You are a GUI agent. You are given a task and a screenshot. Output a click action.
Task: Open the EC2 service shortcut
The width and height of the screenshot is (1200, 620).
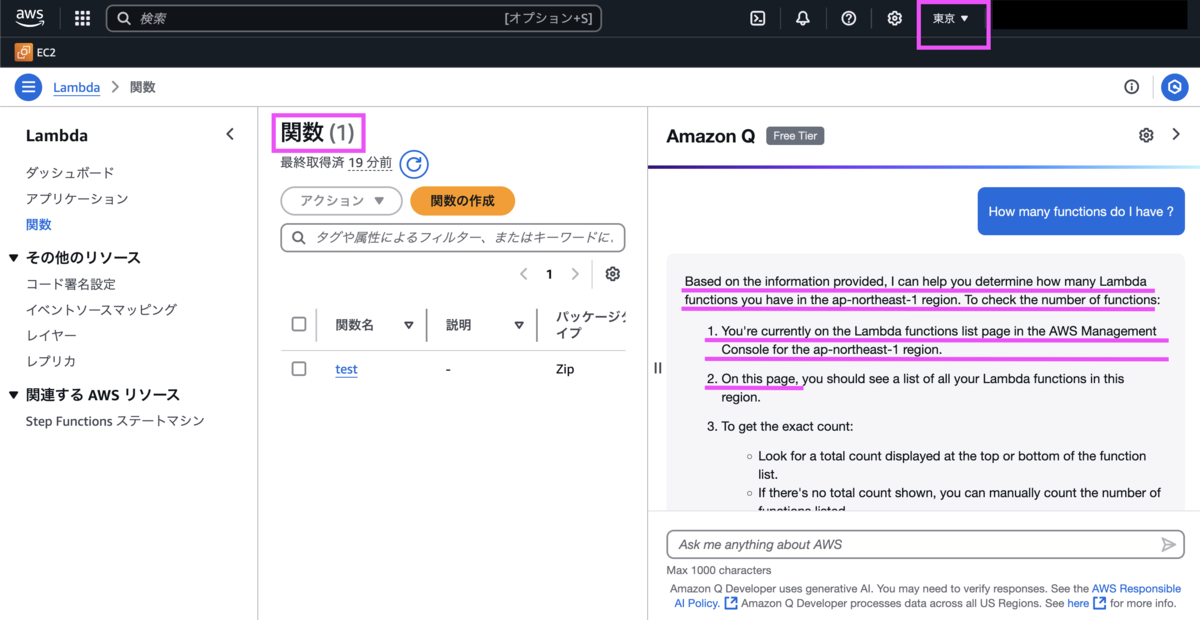[36, 52]
